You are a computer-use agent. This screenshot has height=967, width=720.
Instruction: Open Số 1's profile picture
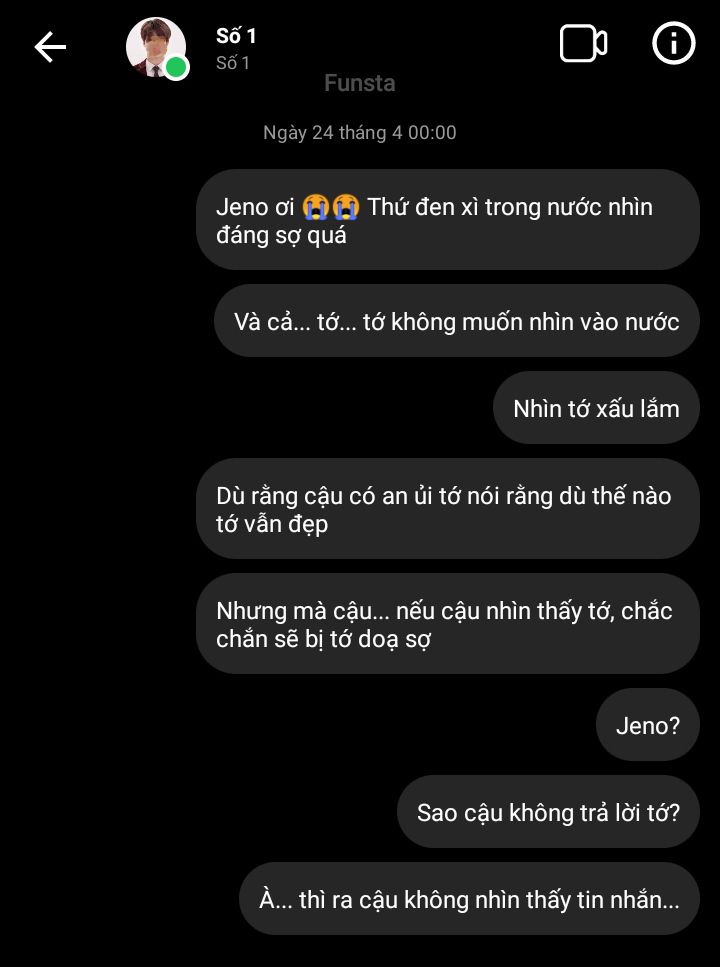click(155, 47)
